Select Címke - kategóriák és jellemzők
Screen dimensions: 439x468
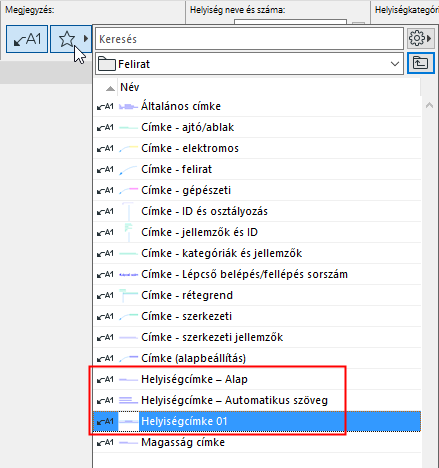click(257, 253)
